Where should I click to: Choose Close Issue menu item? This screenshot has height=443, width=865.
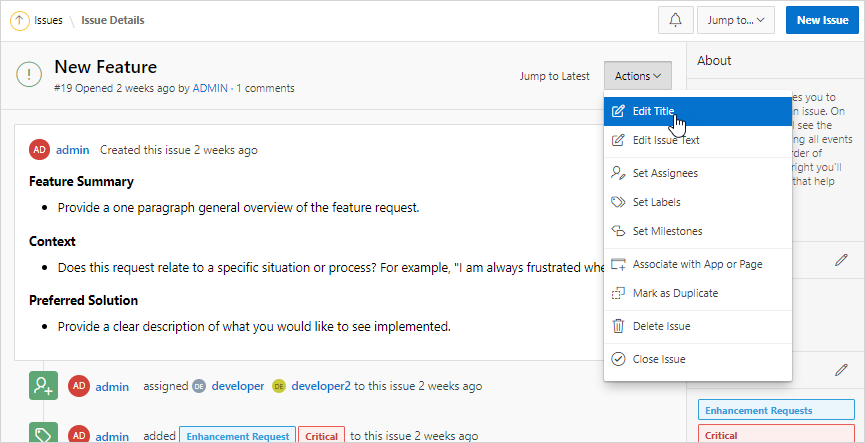coord(659,359)
